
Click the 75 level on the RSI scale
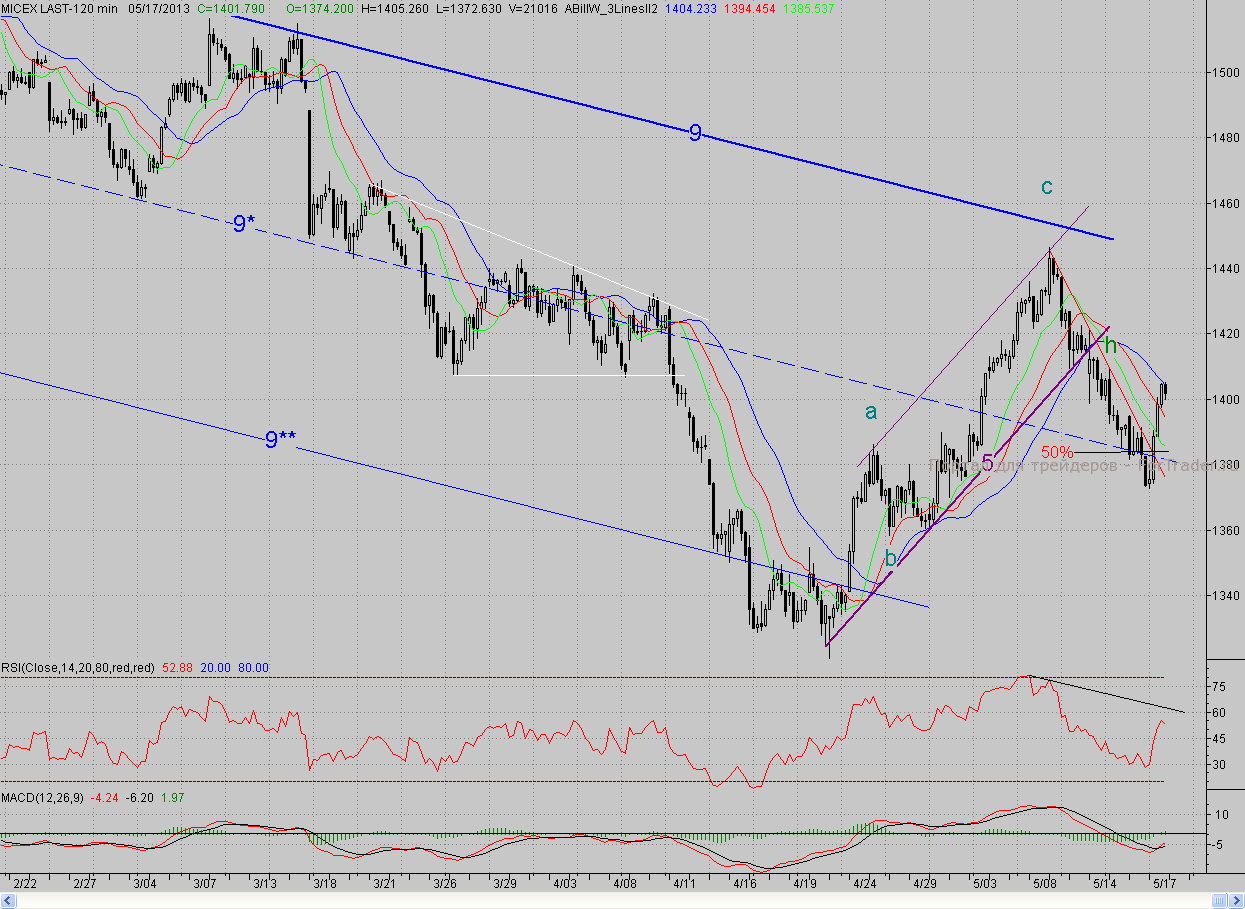[1219, 687]
